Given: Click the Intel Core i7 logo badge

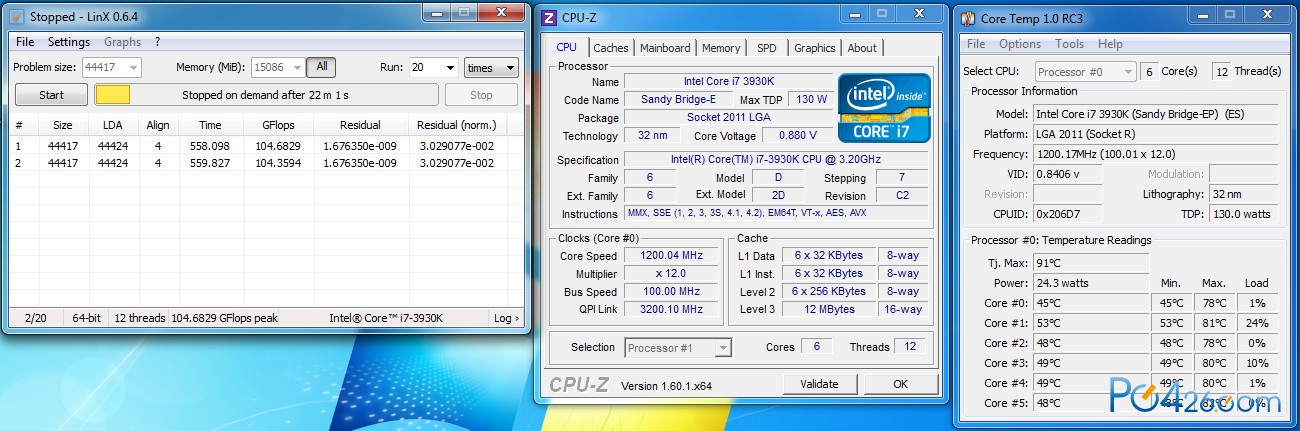Looking at the screenshot, I should (884, 106).
